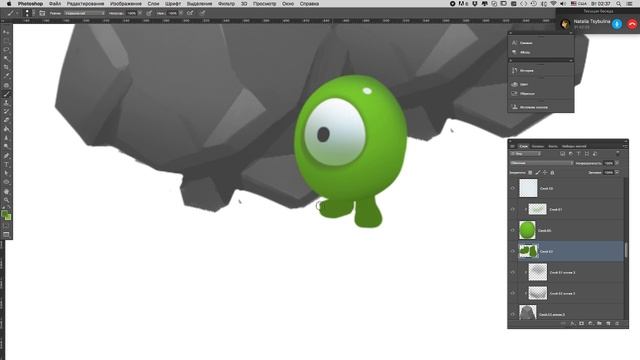
Task: Open layer styles fx icon
Action: (573, 323)
